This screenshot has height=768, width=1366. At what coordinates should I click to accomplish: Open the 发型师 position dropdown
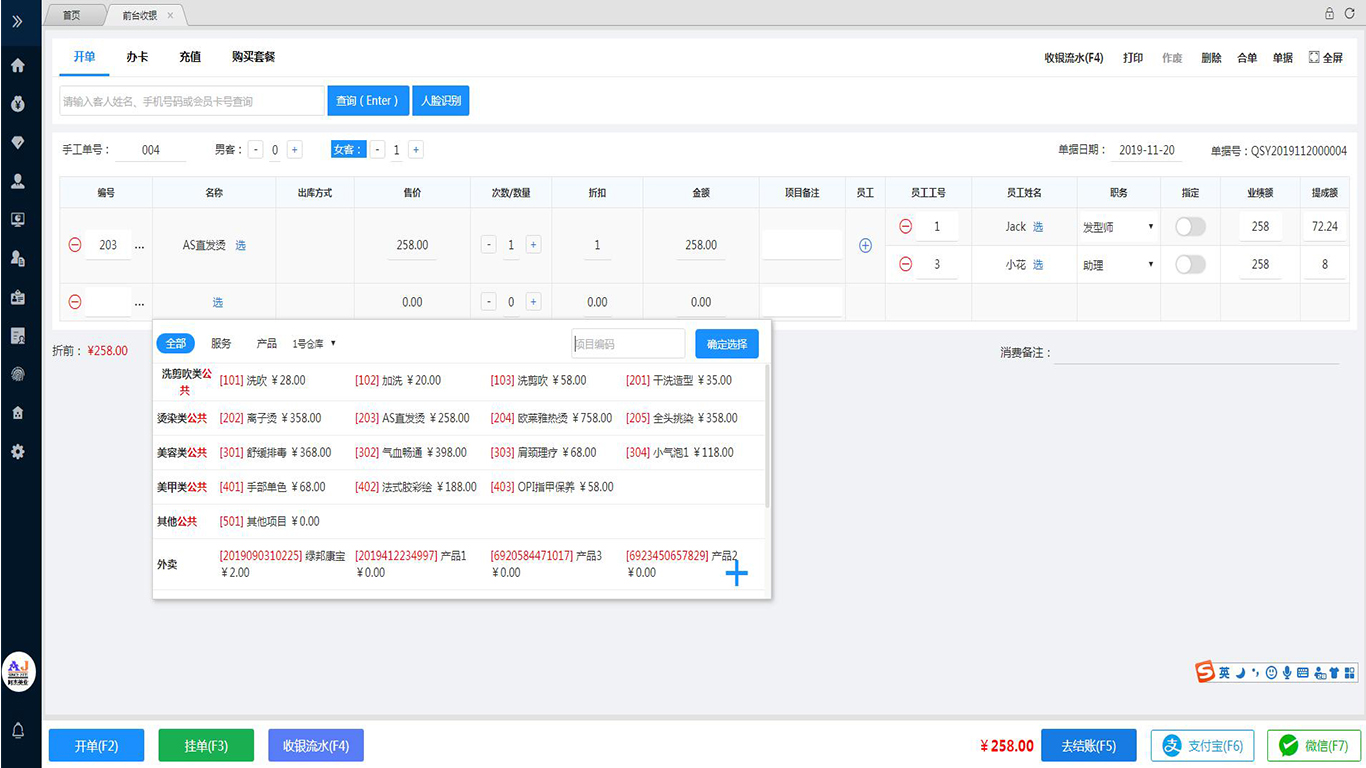coord(1119,227)
